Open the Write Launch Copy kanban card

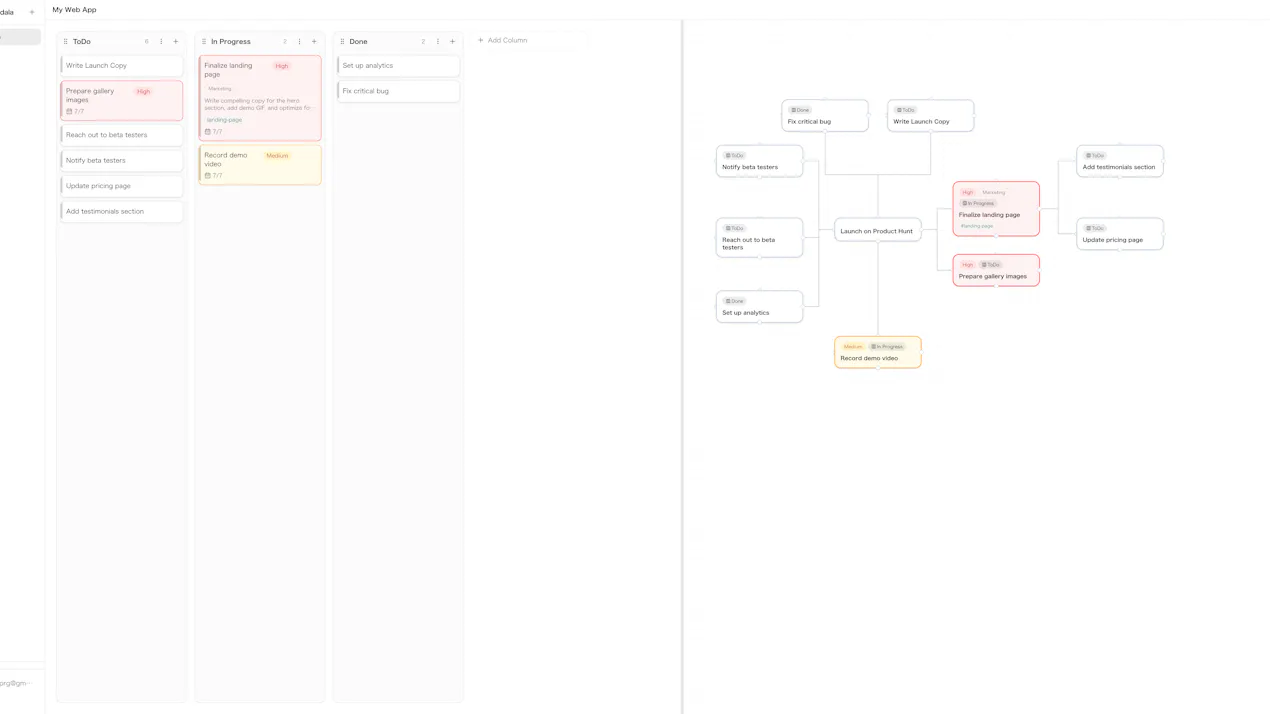(x=121, y=66)
